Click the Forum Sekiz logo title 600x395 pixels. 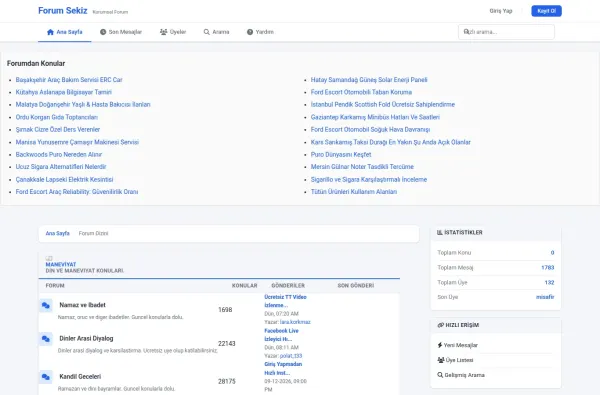coord(63,11)
